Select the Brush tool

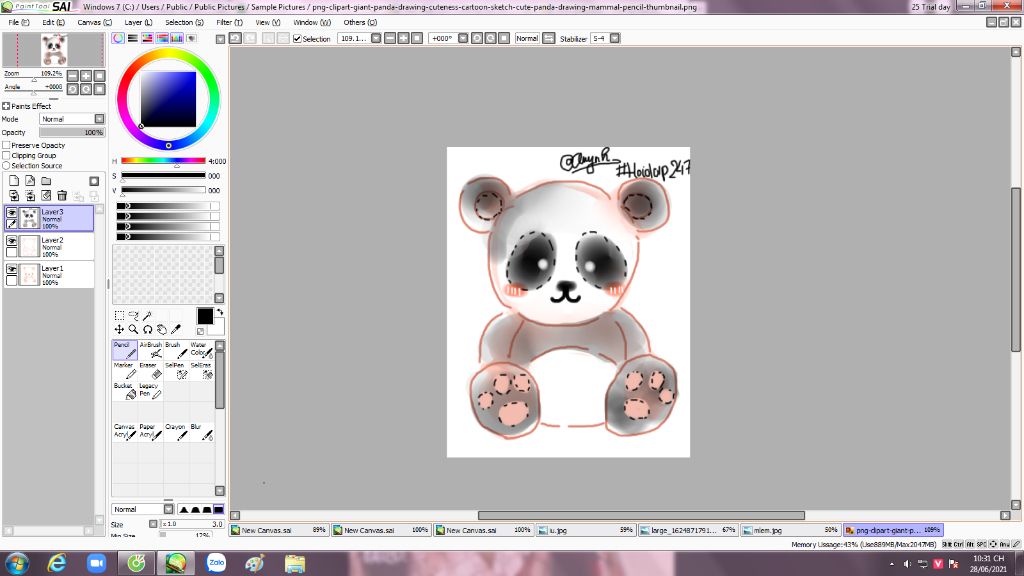[x=176, y=350]
